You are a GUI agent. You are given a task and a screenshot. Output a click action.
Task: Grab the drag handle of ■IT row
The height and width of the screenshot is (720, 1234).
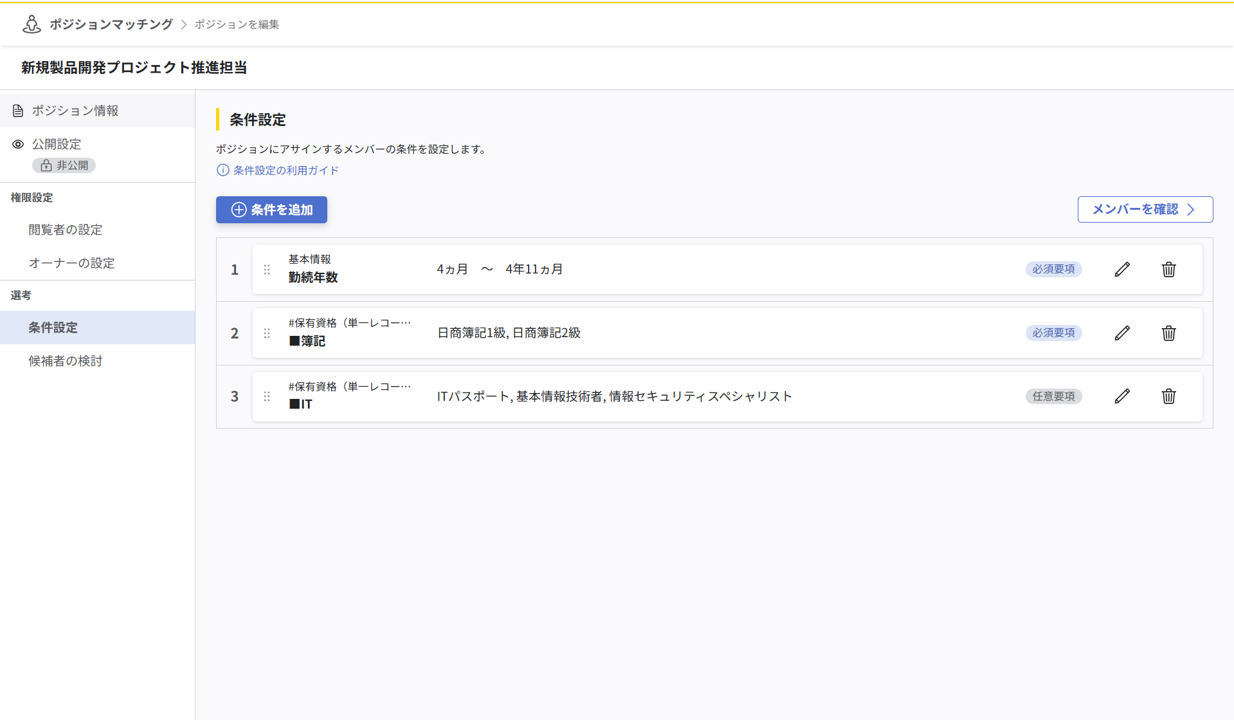coord(267,396)
